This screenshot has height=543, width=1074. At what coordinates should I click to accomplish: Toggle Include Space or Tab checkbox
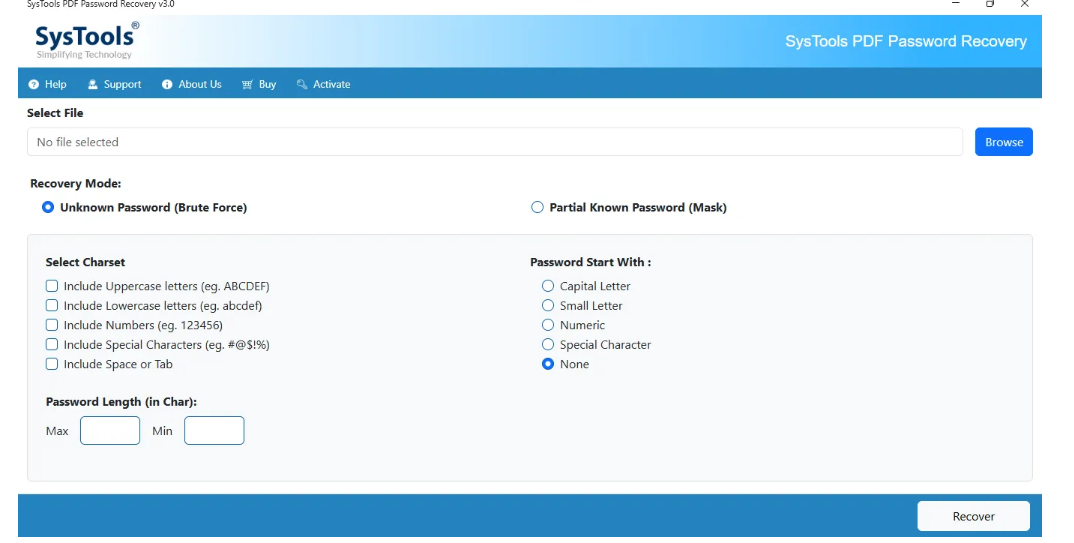coord(52,364)
